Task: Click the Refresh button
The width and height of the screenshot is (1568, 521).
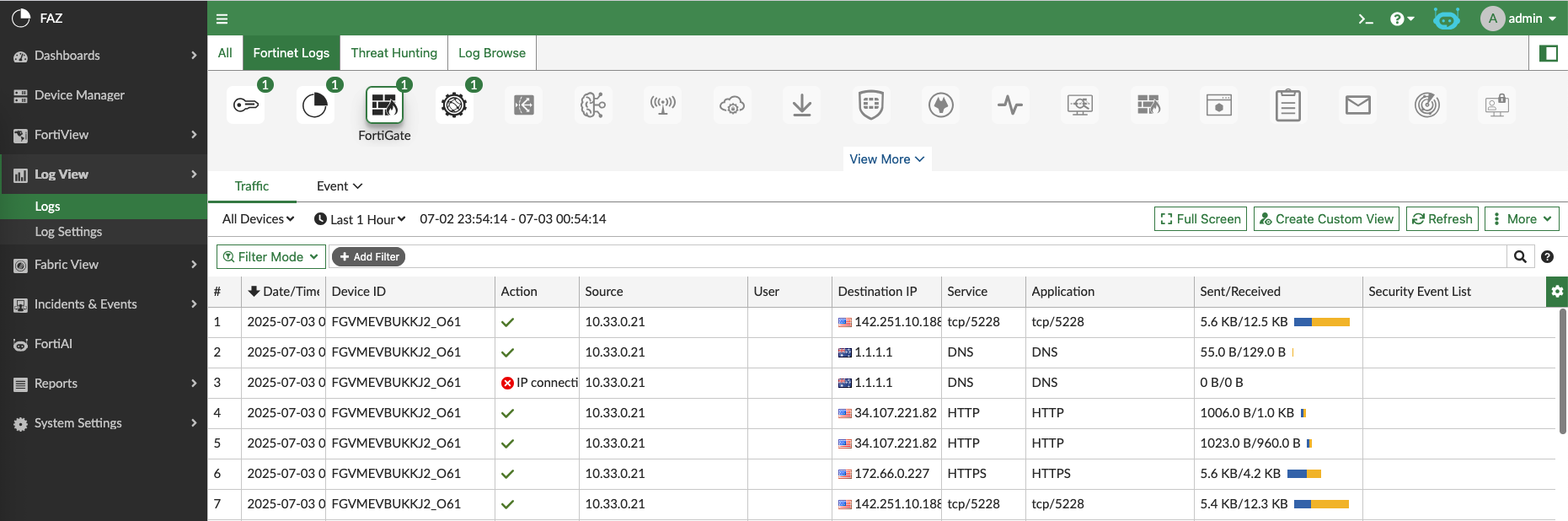Action: pyautogui.click(x=1442, y=219)
